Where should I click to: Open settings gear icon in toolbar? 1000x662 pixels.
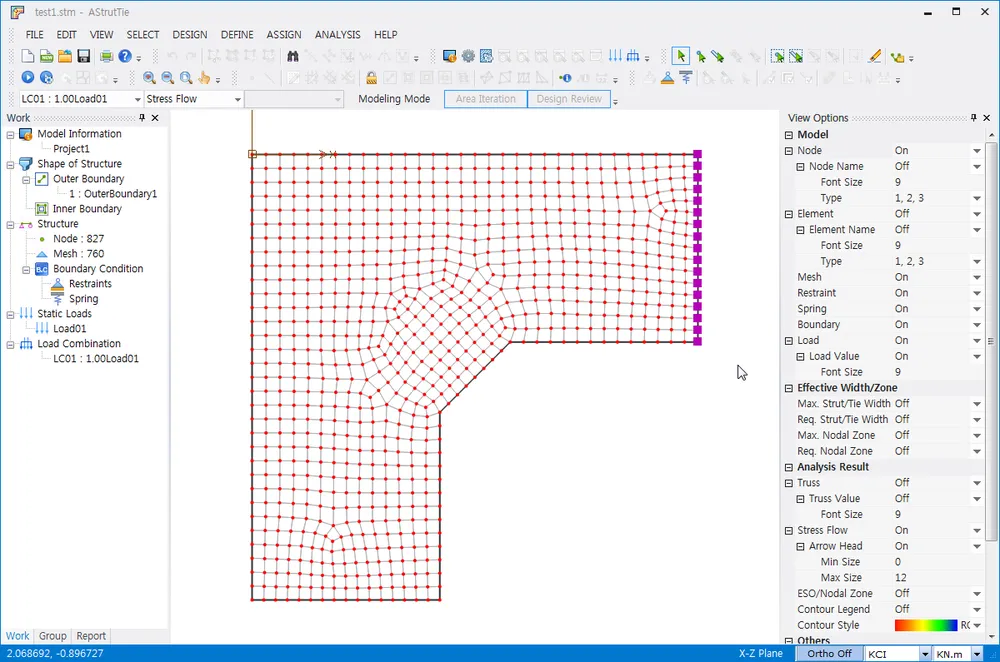[x=468, y=57]
